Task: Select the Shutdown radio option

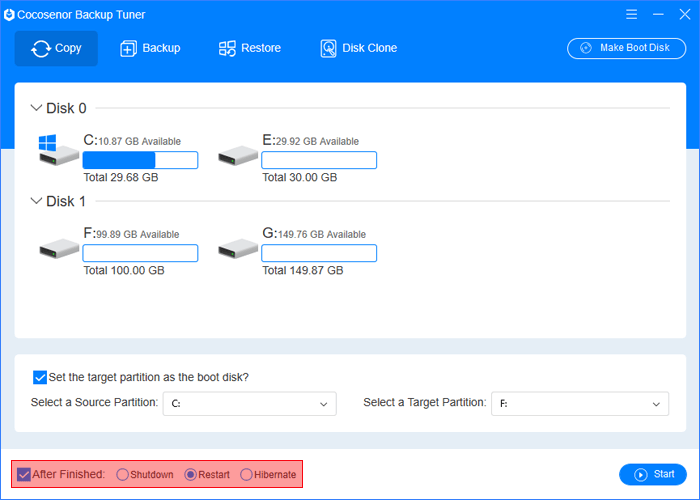Action: [x=122, y=474]
